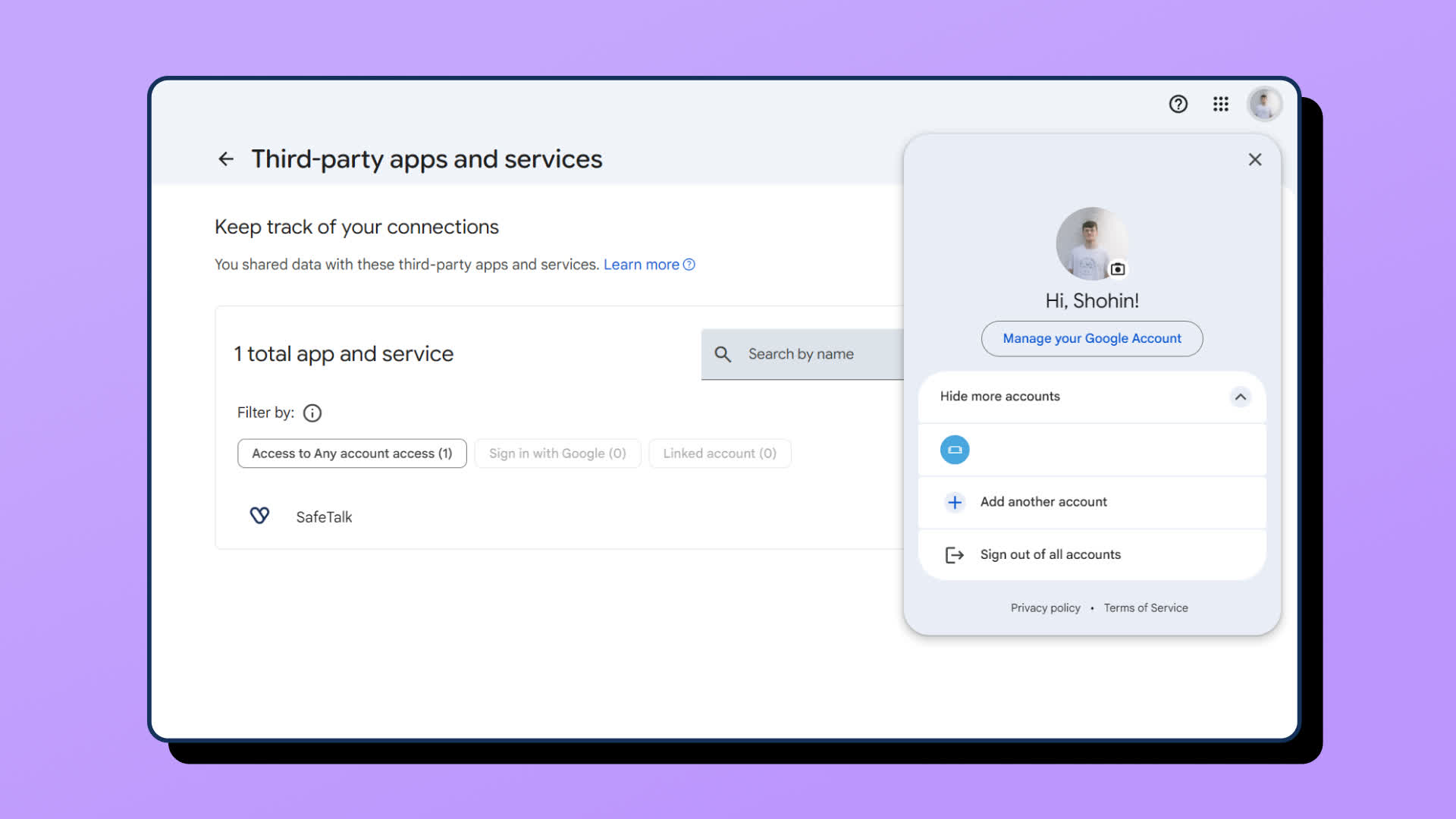Screen dimensions: 1456x819
Task: Close the account popup panel
Action: click(x=1255, y=159)
